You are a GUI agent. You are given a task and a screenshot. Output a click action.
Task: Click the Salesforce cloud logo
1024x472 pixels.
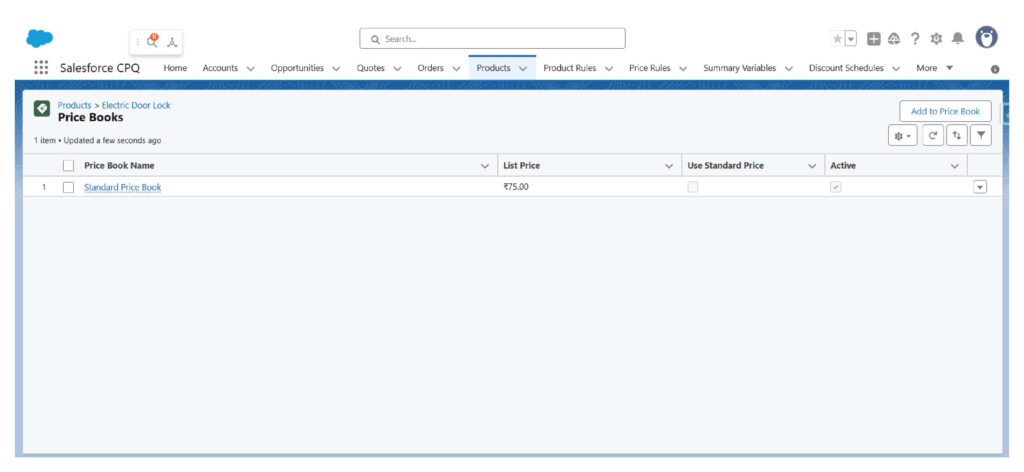pyautogui.click(x=39, y=39)
